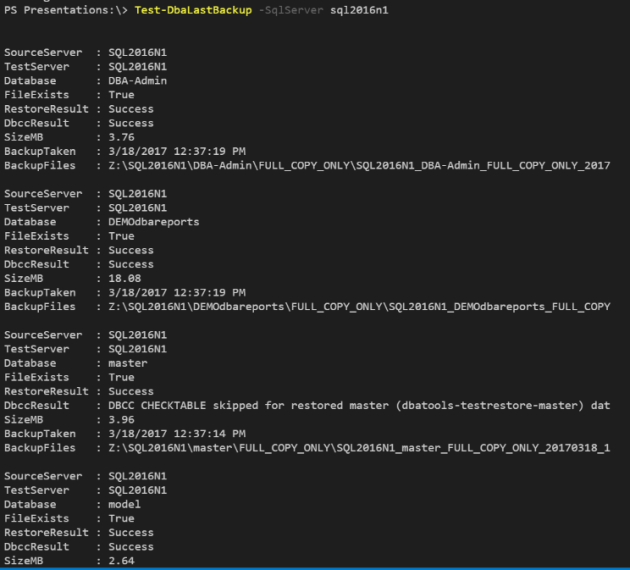Image resolution: width=630 pixels, height=570 pixels.
Task: Click the master database name value
Action: [x=131, y=363]
